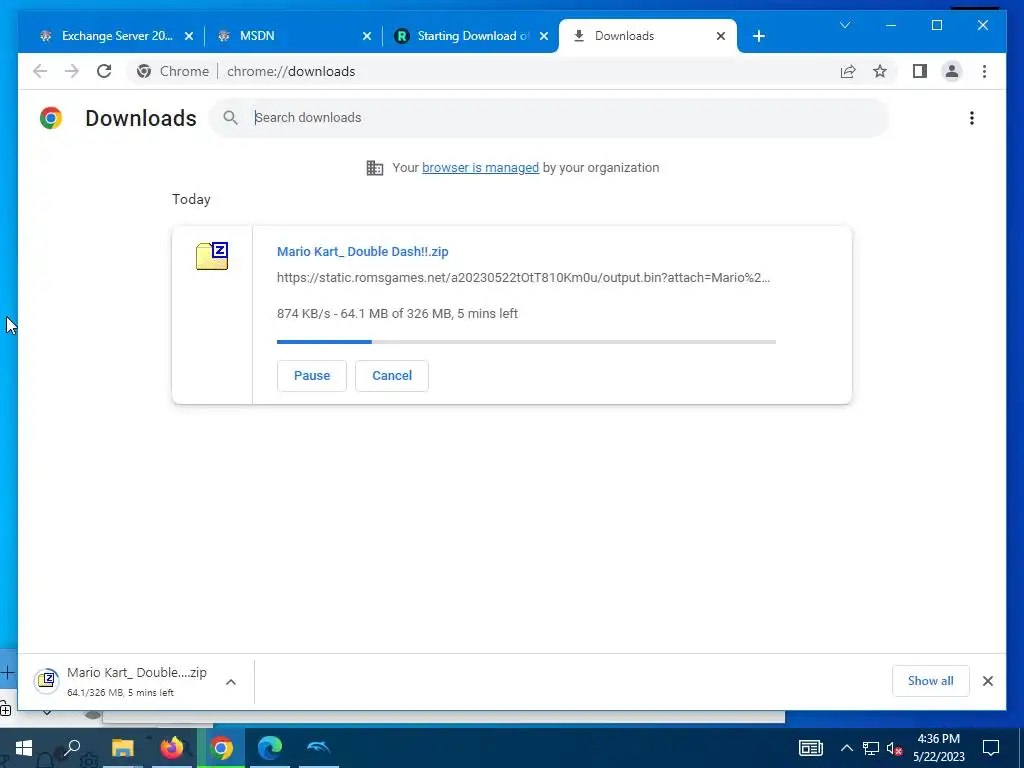This screenshot has width=1024, height=768.
Task: Open the Chrome profile avatar
Action: [x=952, y=71]
